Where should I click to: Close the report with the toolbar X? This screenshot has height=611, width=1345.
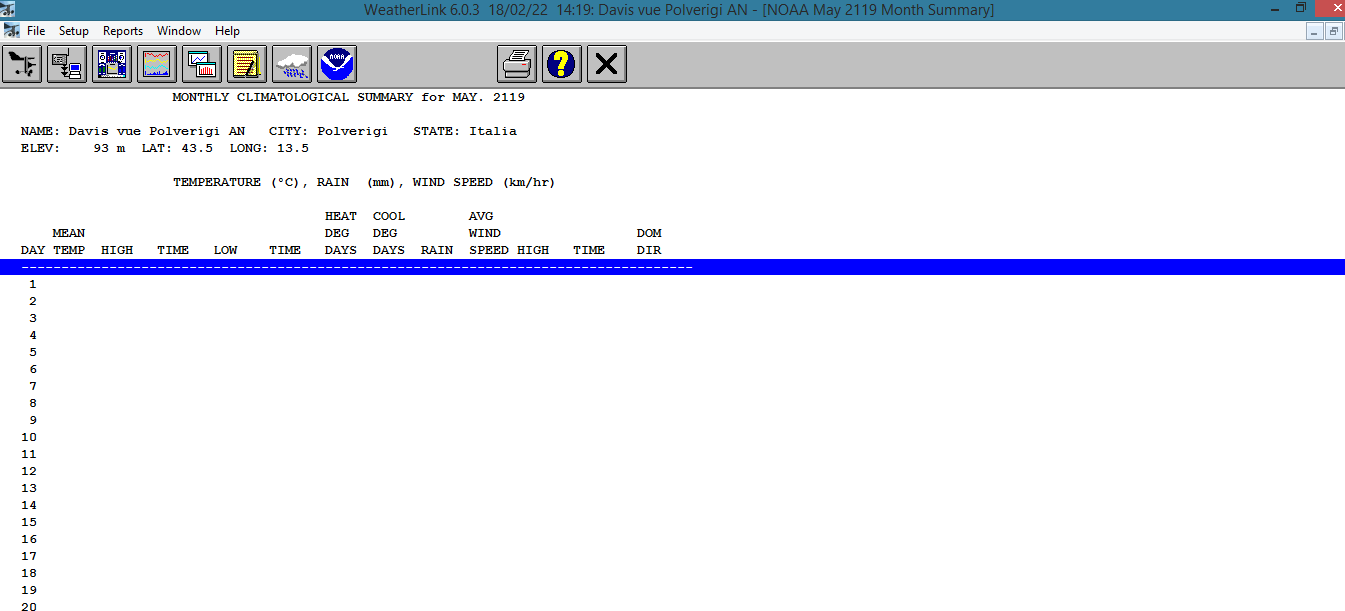pyautogui.click(x=606, y=66)
